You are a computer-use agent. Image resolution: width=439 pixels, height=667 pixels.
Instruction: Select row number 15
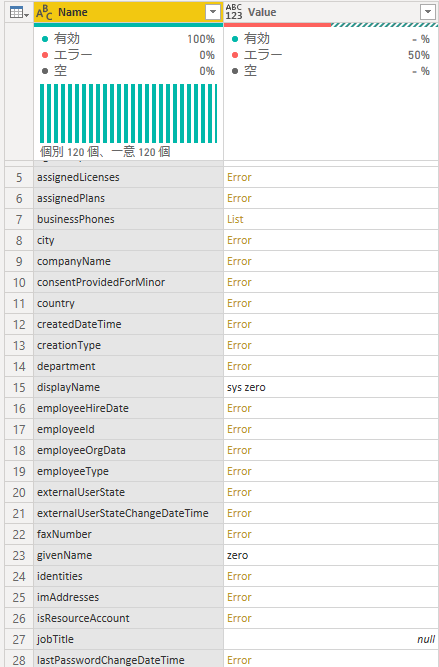click(x=19, y=388)
